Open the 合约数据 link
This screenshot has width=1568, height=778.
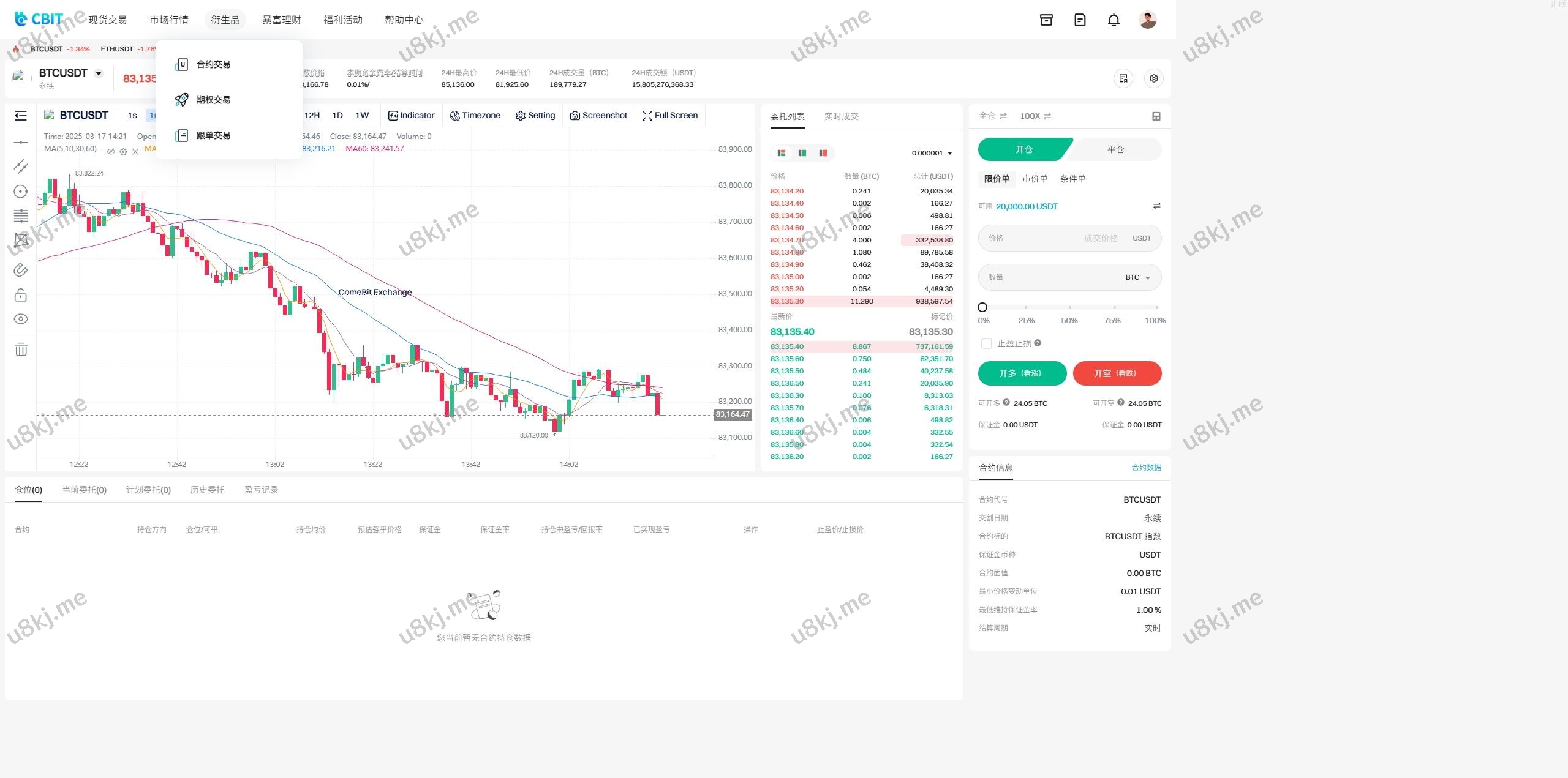pyautogui.click(x=1146, y=468)
